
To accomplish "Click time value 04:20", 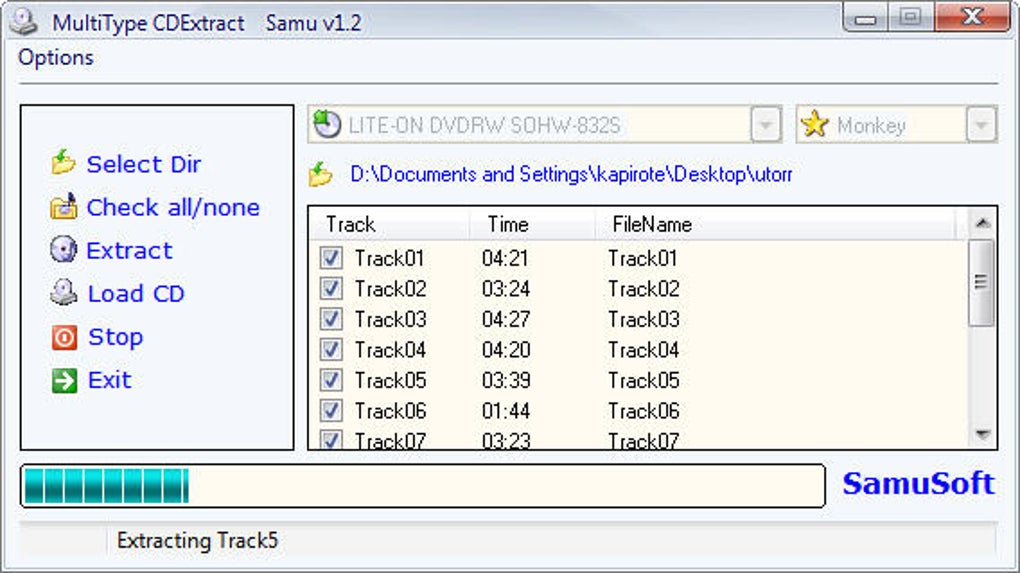I will click(505, 350).
